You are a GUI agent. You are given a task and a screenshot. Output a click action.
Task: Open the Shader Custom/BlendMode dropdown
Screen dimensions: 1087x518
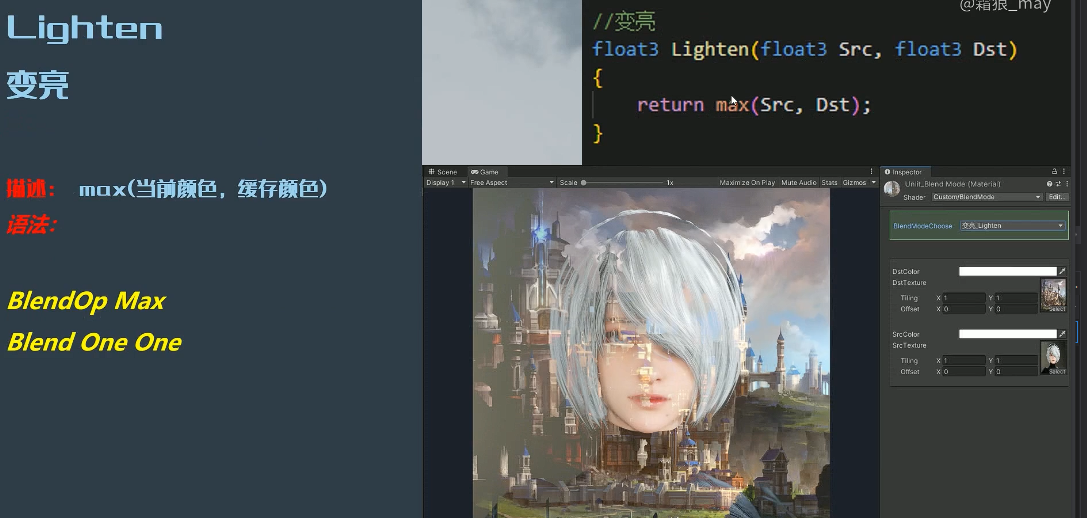986,197
